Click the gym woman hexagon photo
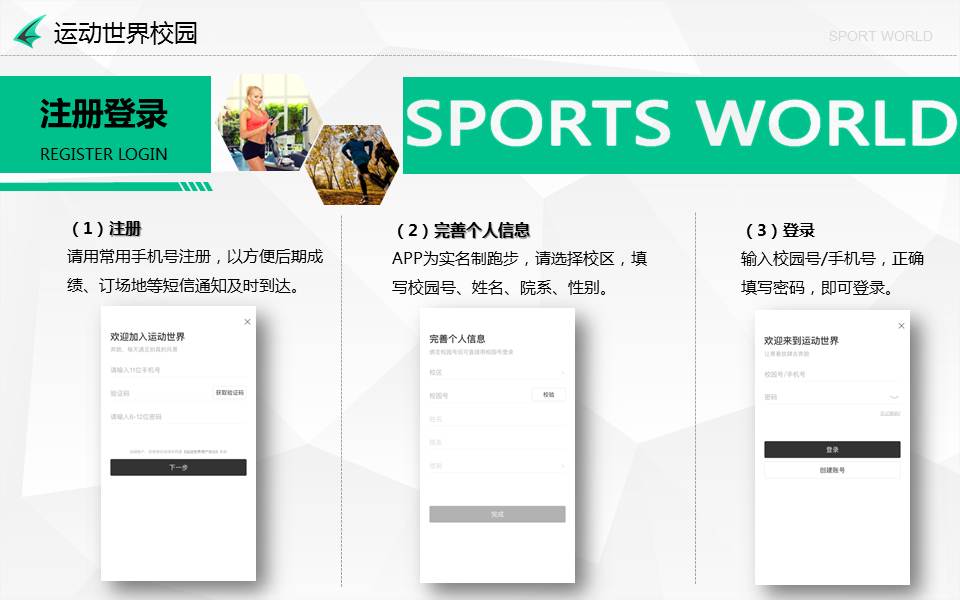Viewport: 960px width, 600px height. pyautogui.click(x=263, y=122)
